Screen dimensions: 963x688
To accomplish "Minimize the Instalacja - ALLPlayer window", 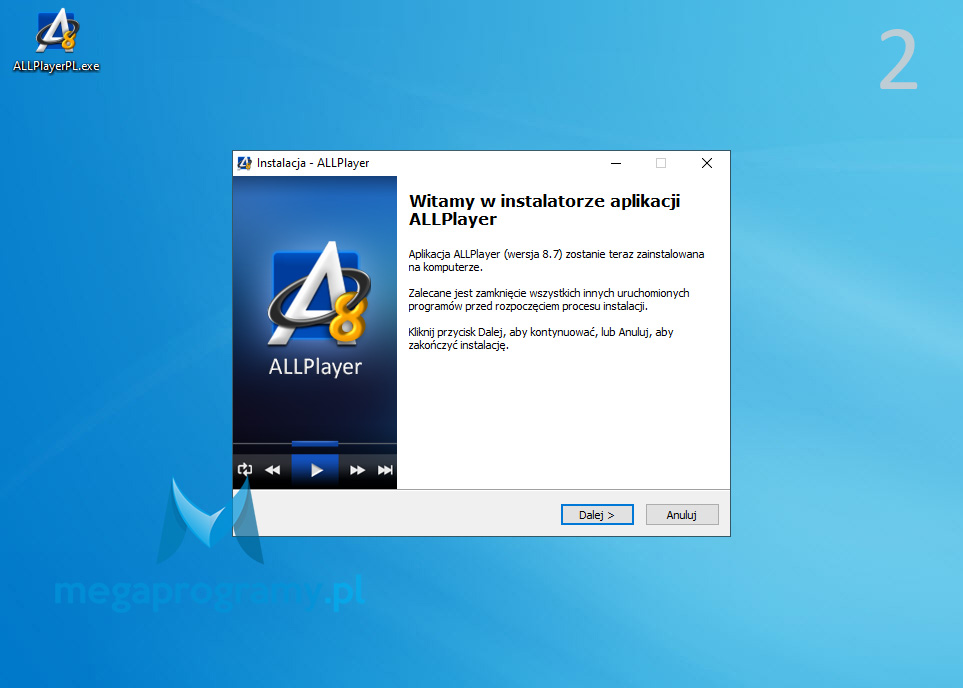I will (616, 163).
